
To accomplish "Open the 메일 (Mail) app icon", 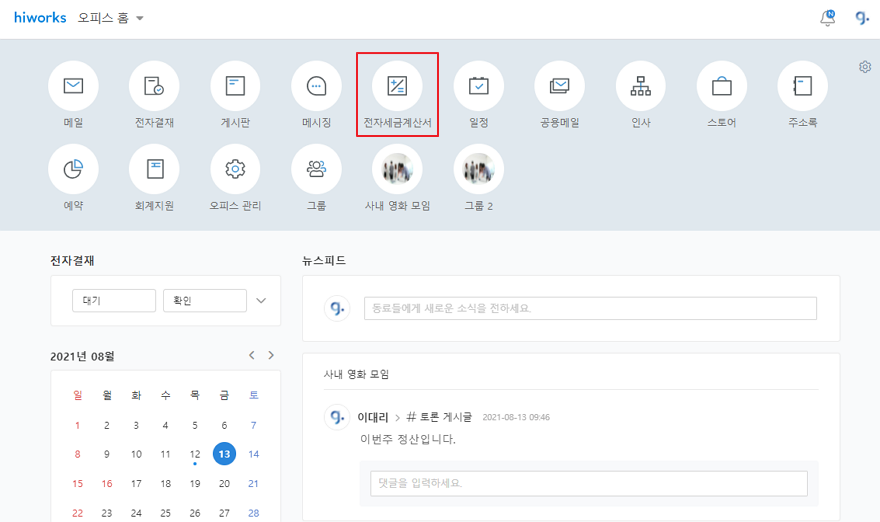I will tap(73, 86).
